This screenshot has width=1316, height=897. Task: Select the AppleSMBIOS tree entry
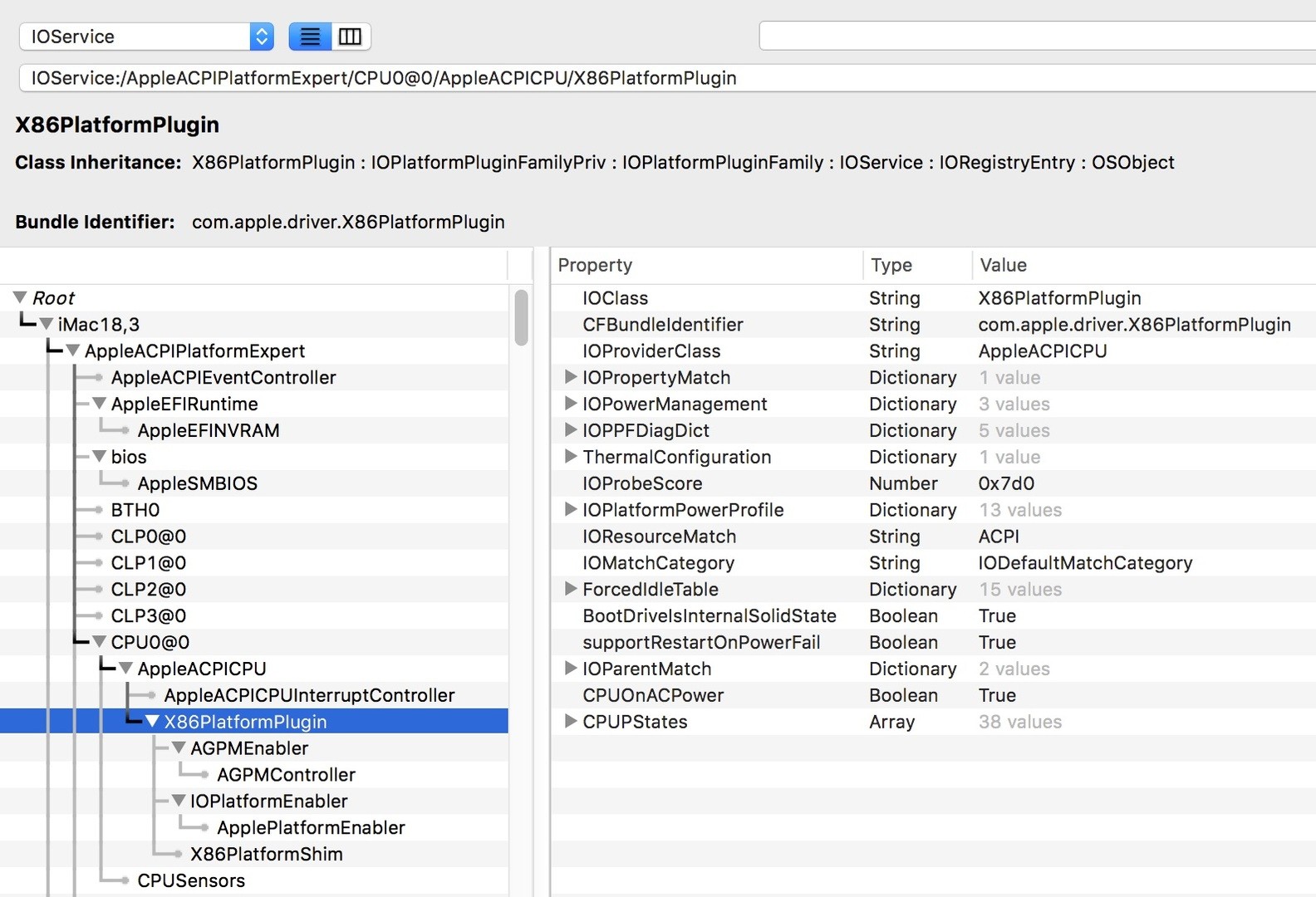198,483
